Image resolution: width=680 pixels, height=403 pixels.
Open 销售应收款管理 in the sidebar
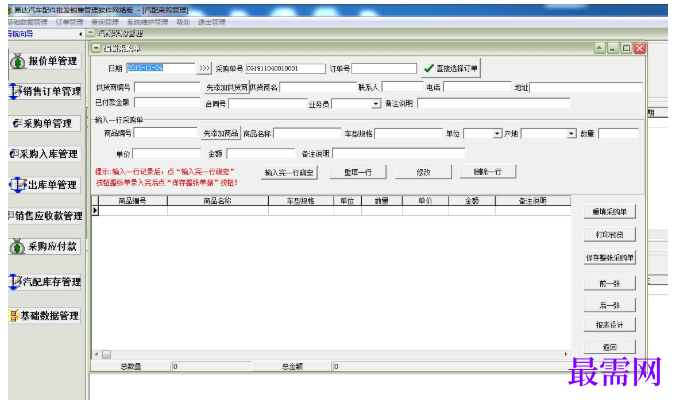(x=45, y=216)
